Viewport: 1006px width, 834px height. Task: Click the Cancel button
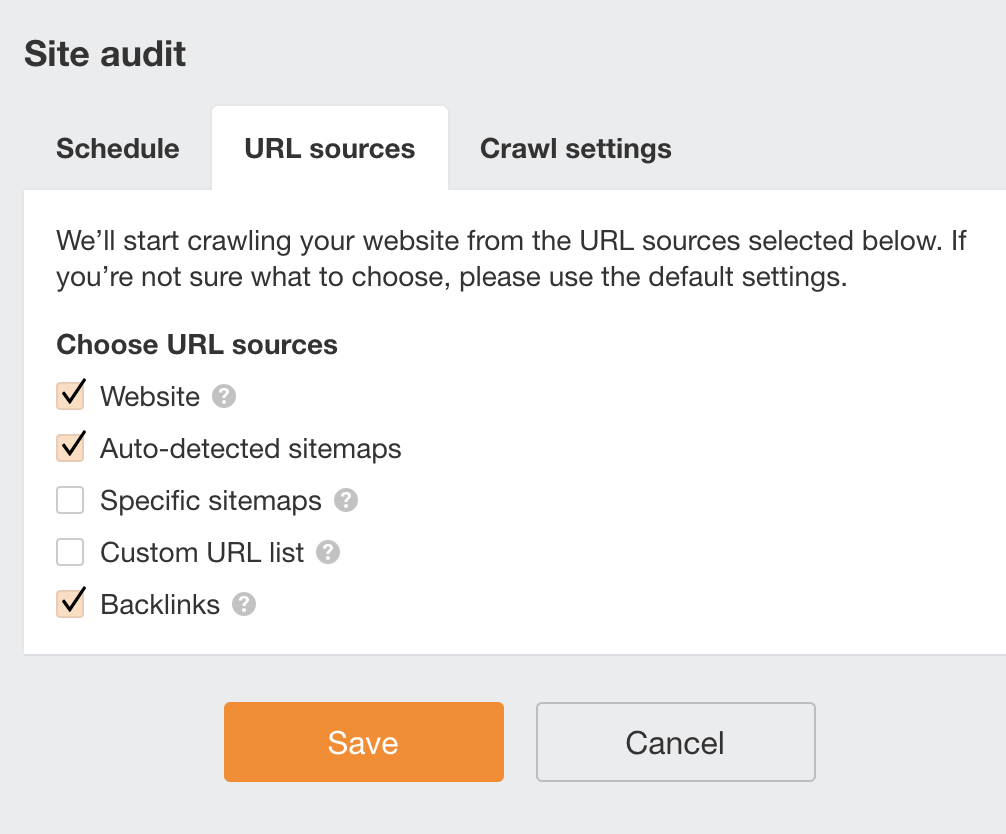click(675, 742)
